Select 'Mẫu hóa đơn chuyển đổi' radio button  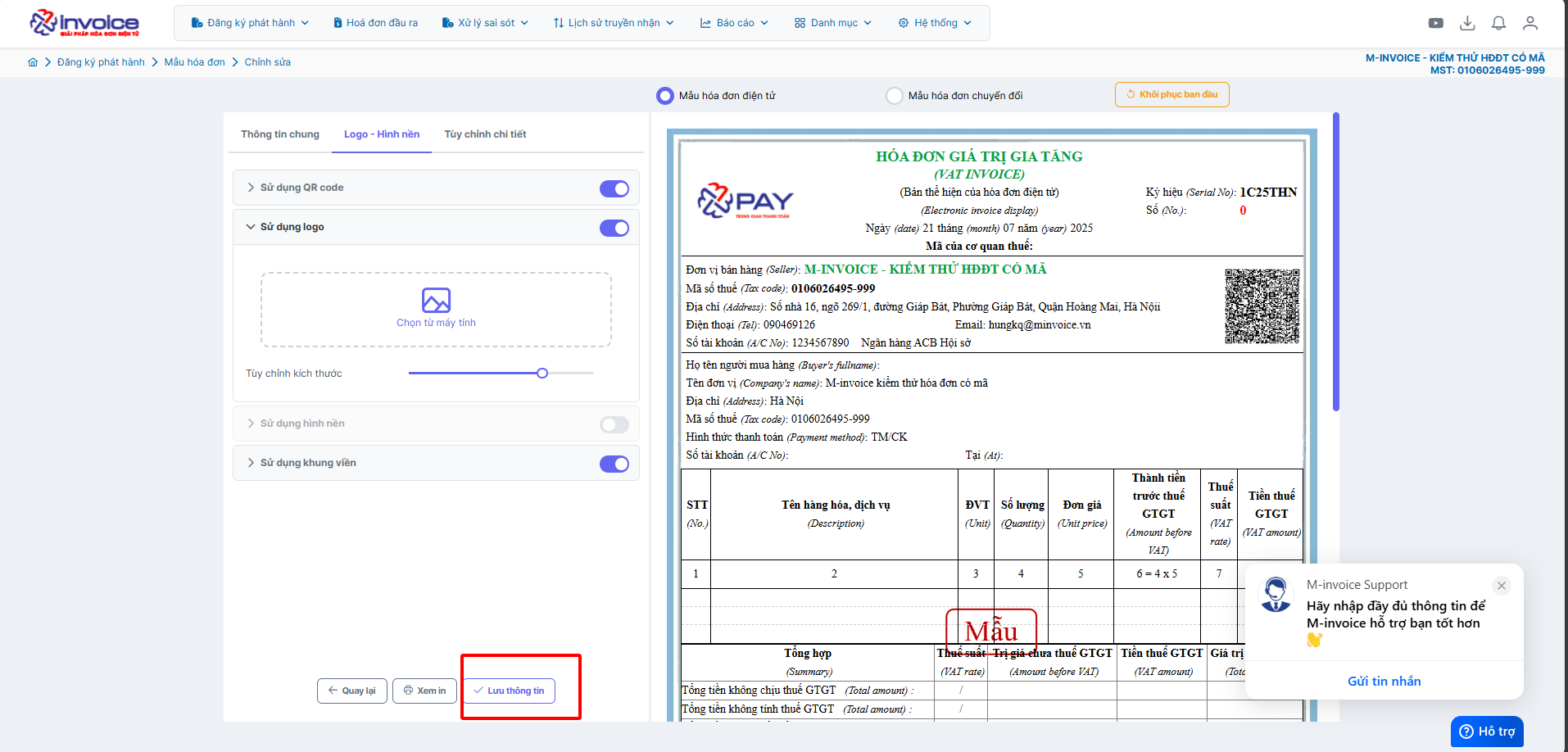click(895, 96)
